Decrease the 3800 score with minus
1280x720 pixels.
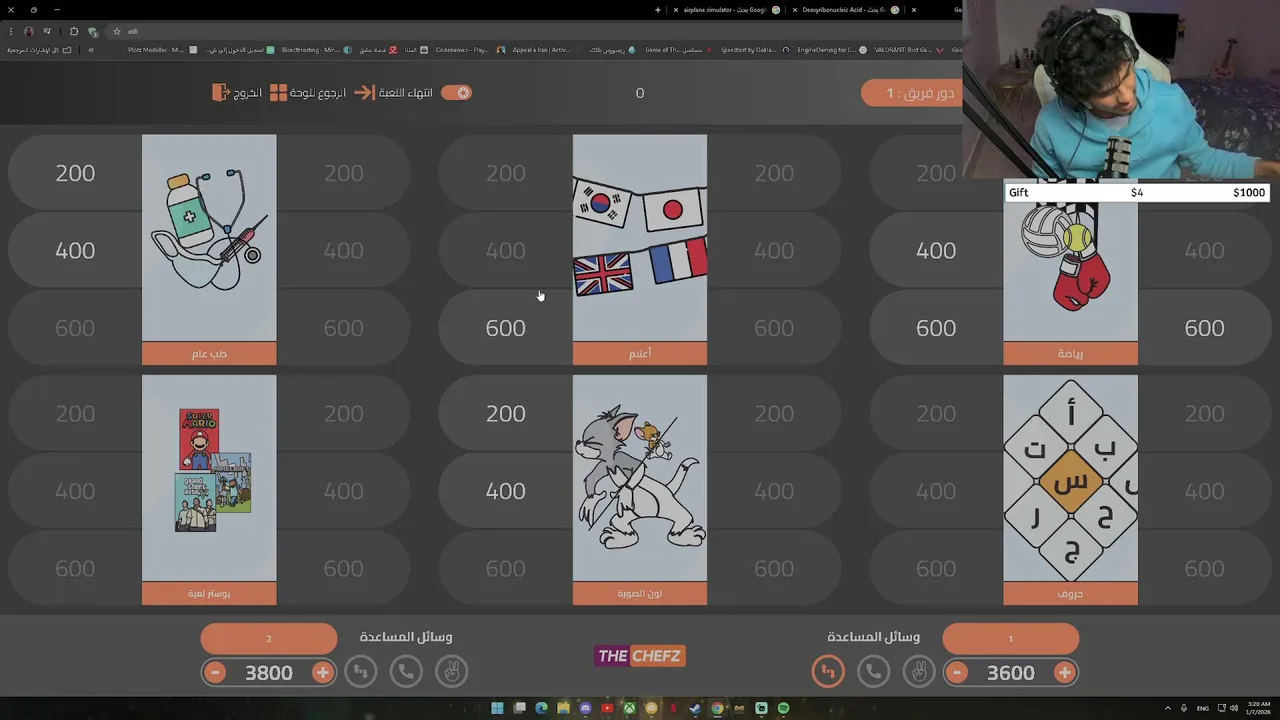point(215,673)
